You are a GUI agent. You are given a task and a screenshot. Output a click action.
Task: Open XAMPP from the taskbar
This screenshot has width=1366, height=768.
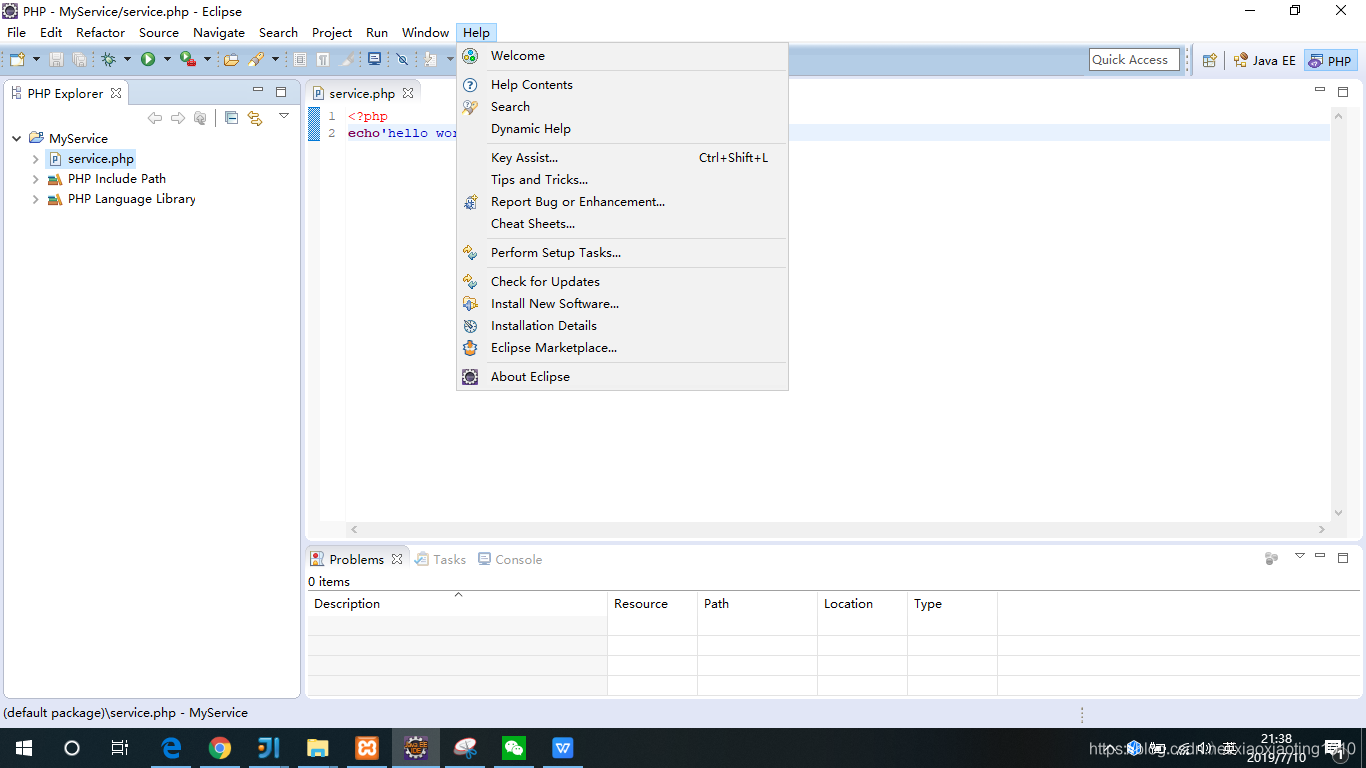367,748
